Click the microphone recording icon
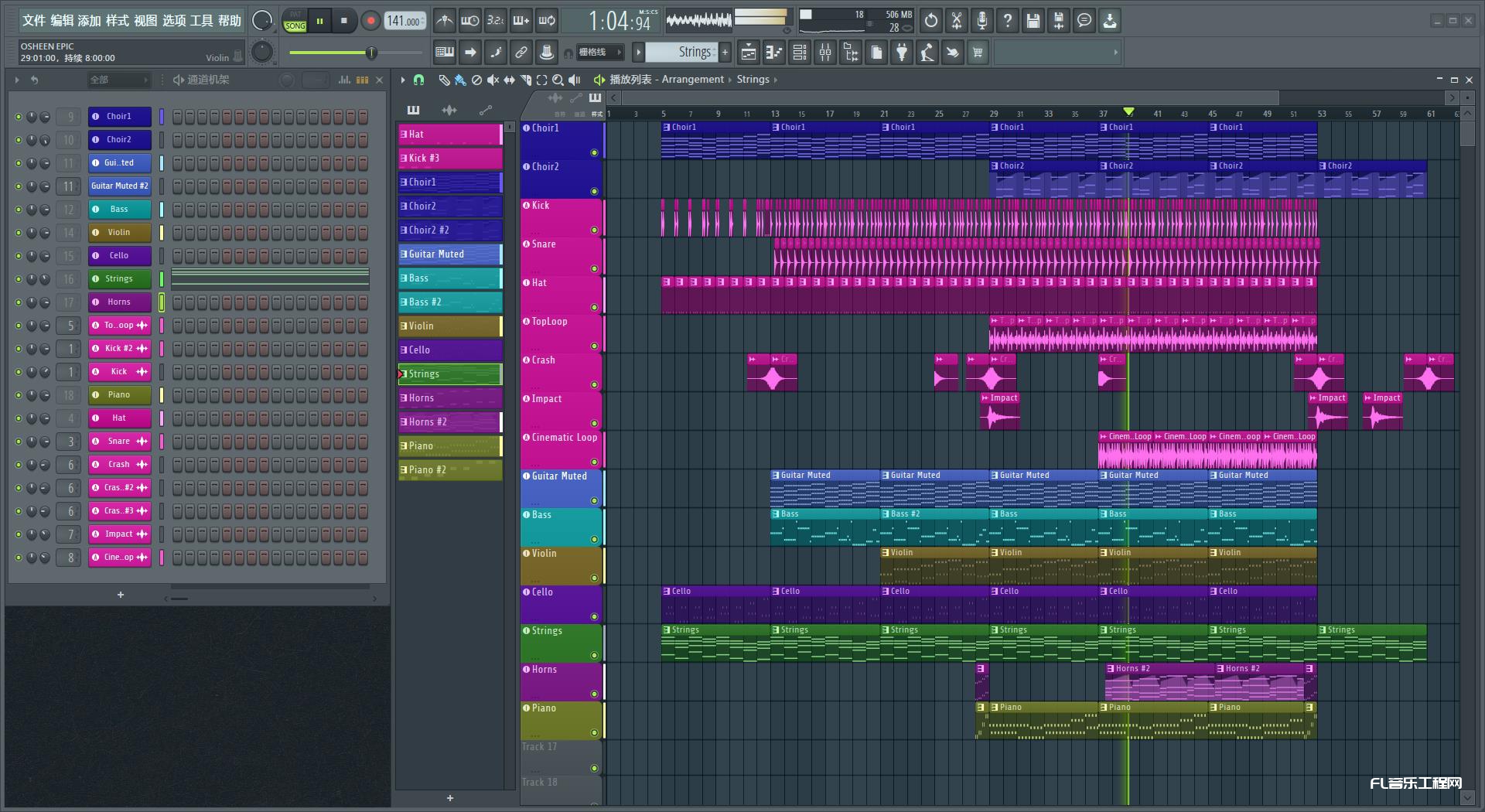1485x812 pixels. coord(982,21)
